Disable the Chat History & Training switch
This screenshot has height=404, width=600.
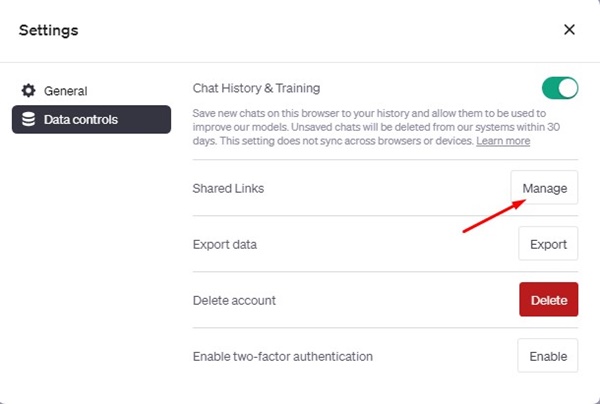pos(560,88)
